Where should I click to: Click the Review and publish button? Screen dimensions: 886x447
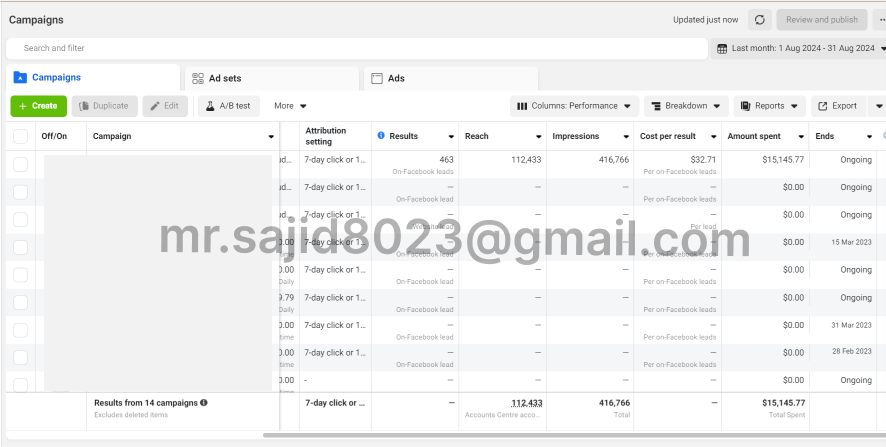(821, 20)
